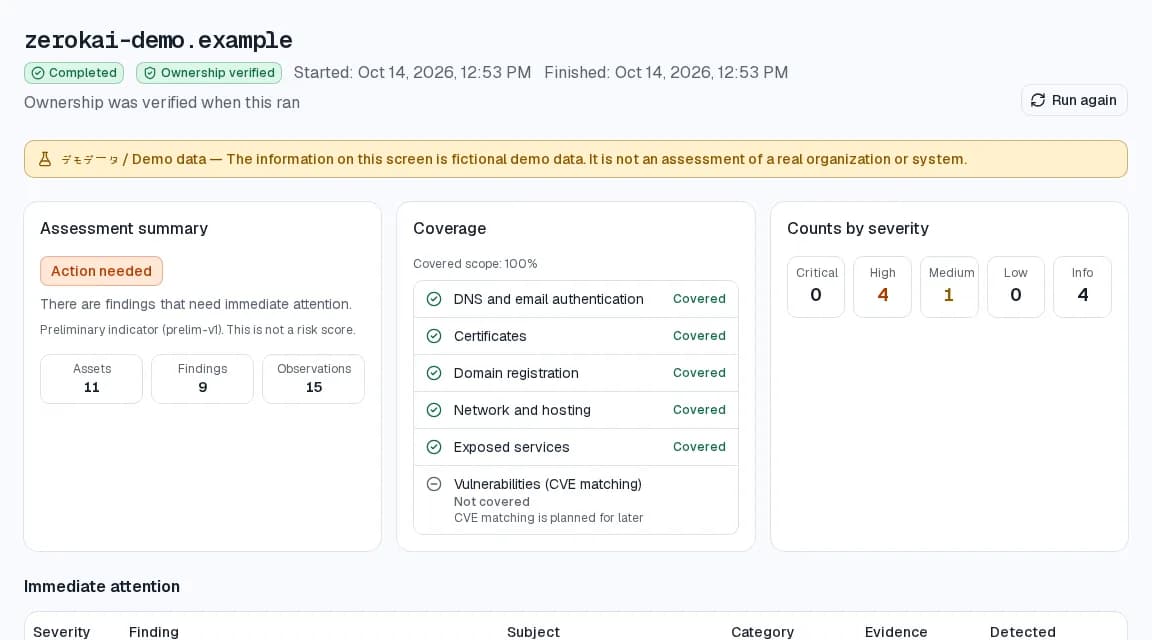Select the Low severity count tile

1015,287
